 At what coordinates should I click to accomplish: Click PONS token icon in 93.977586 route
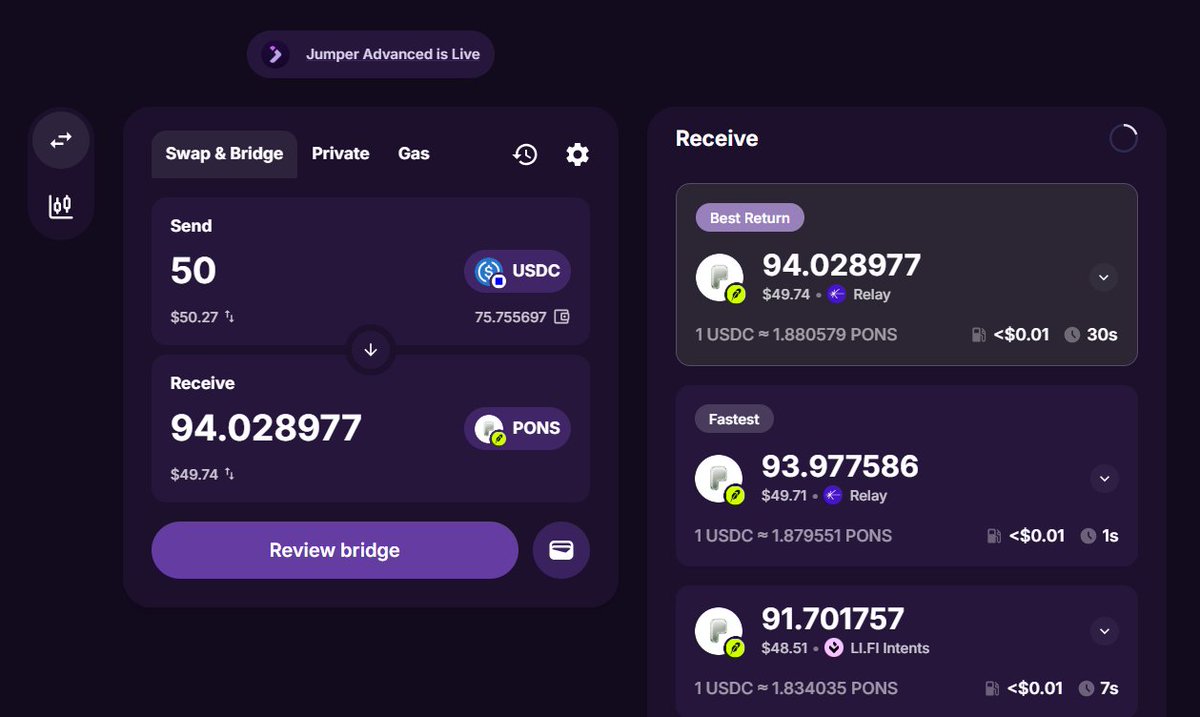point(719,479)
